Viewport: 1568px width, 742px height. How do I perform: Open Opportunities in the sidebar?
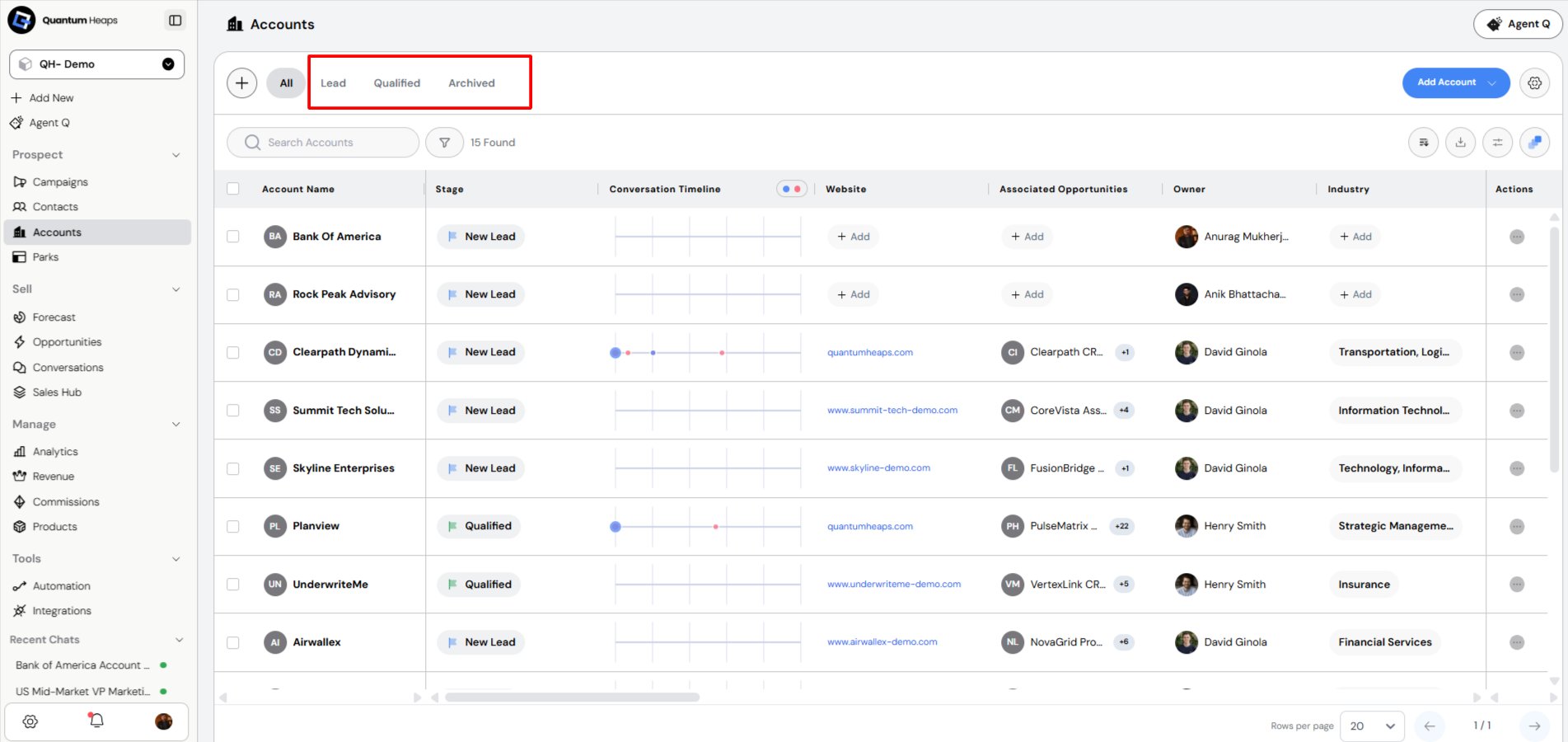pyautogui.click(x=67, y=342)
